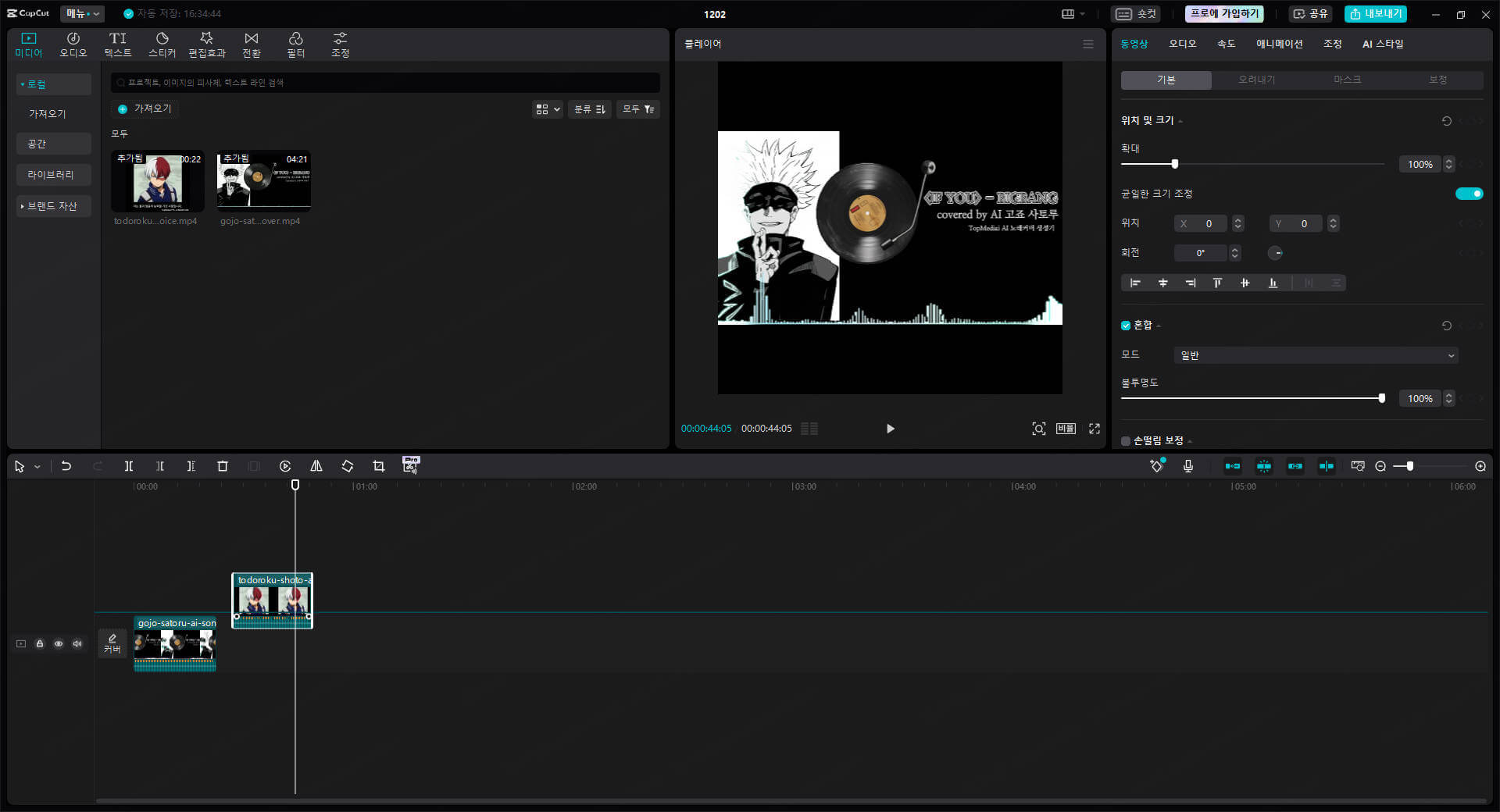Image resolution: width=1500 pixels, height=812 pixels.
Task: Click the 공유 share button
Action: click(1310, 14)
